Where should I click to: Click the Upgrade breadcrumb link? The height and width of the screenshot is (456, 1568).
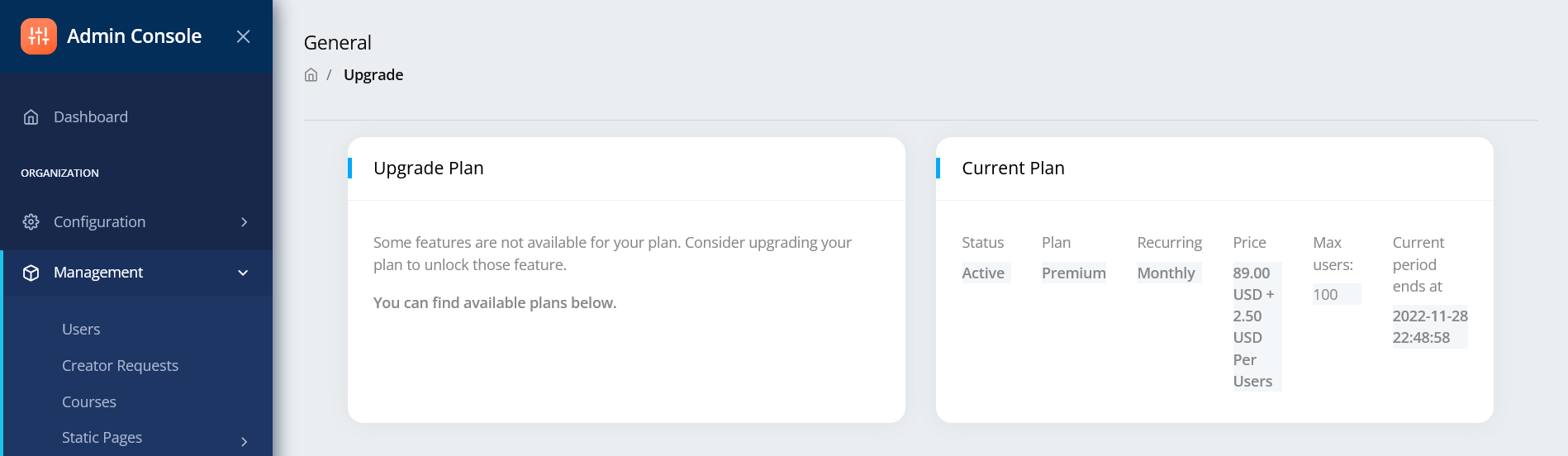373,75
